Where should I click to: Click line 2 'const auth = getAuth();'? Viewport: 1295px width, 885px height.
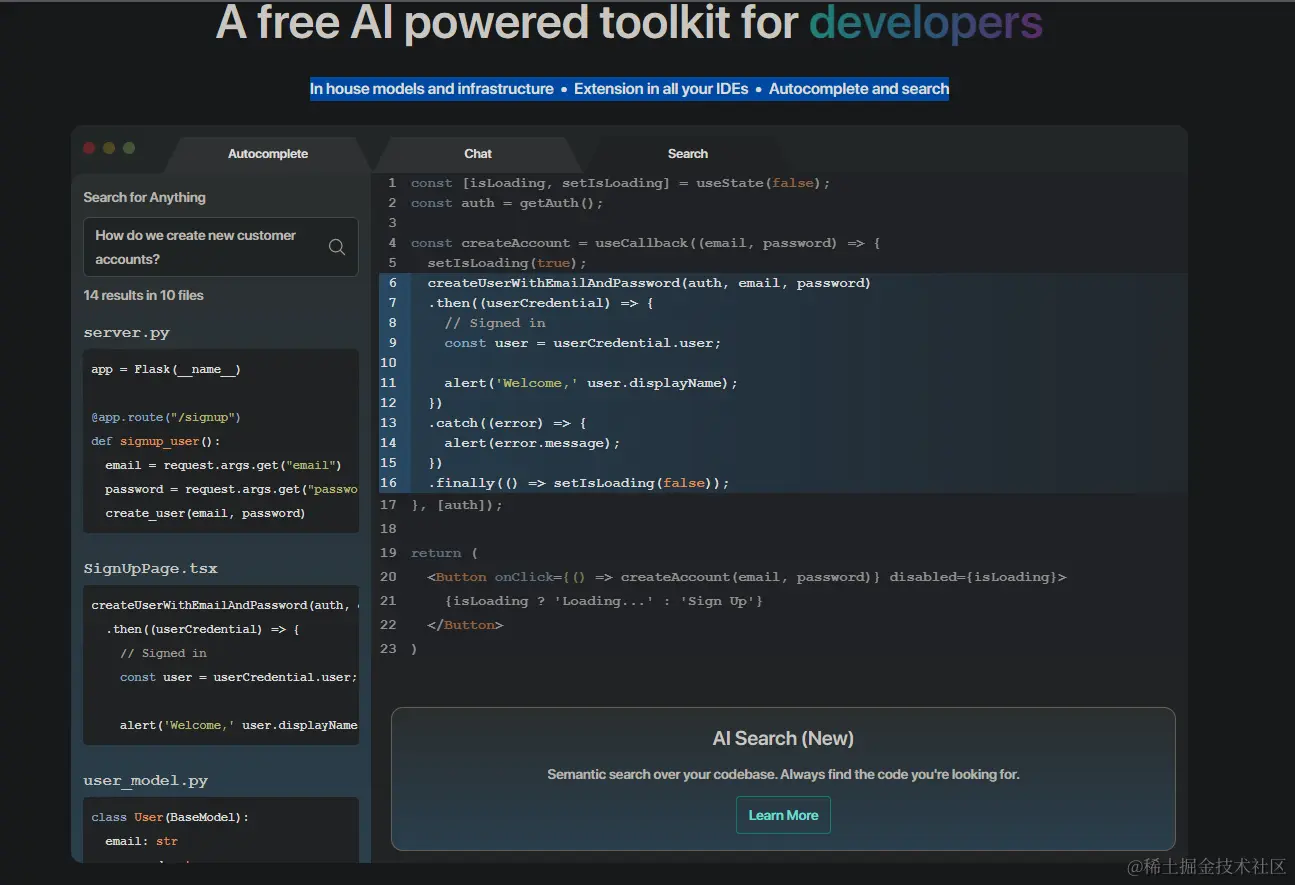click(x=508, y=203)
